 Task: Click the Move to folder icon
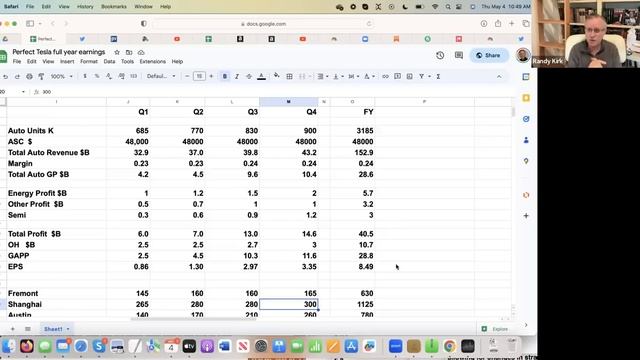[129, 52]
